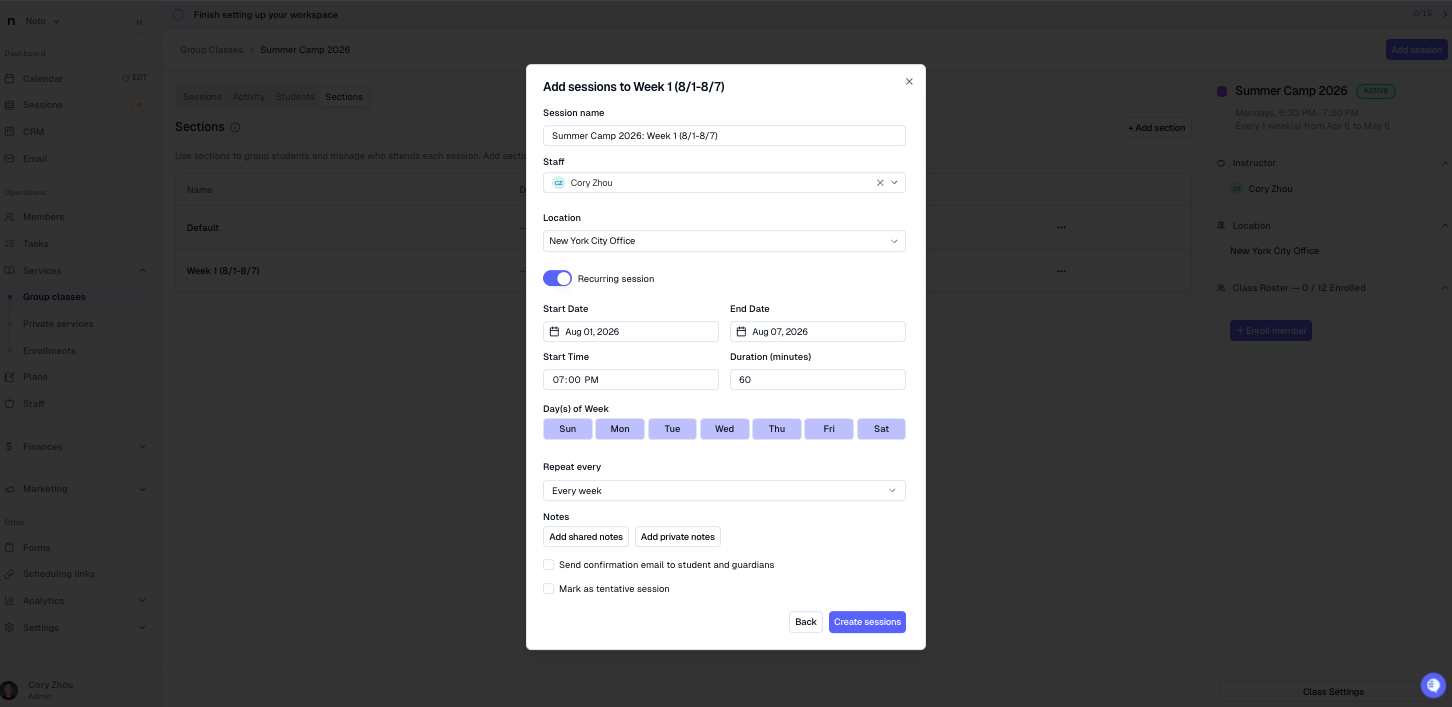1452x707 pixels.
Task: Click Create sessions button
Action: 867,622
